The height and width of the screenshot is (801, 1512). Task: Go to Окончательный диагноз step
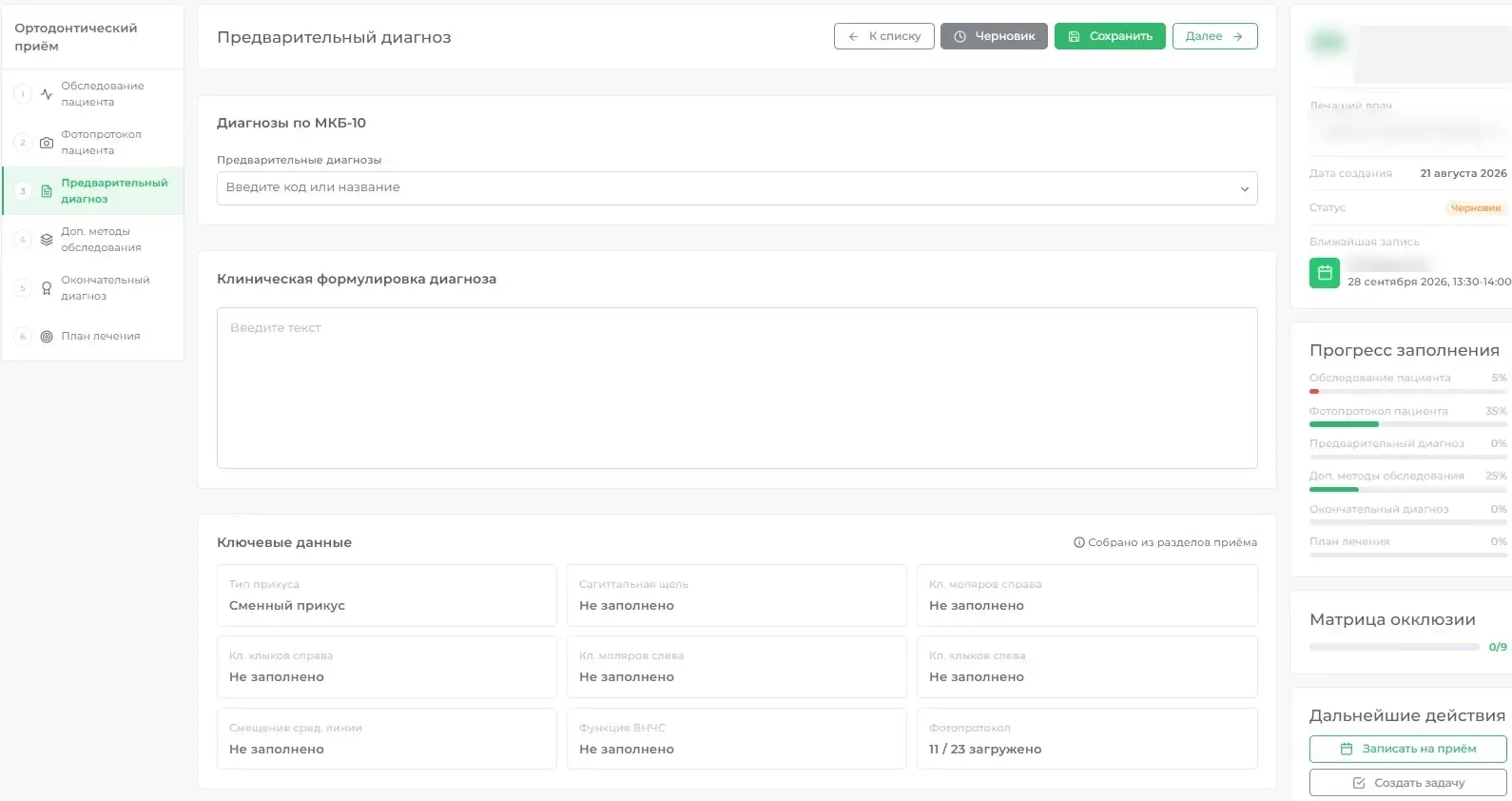tap(93, 288)
